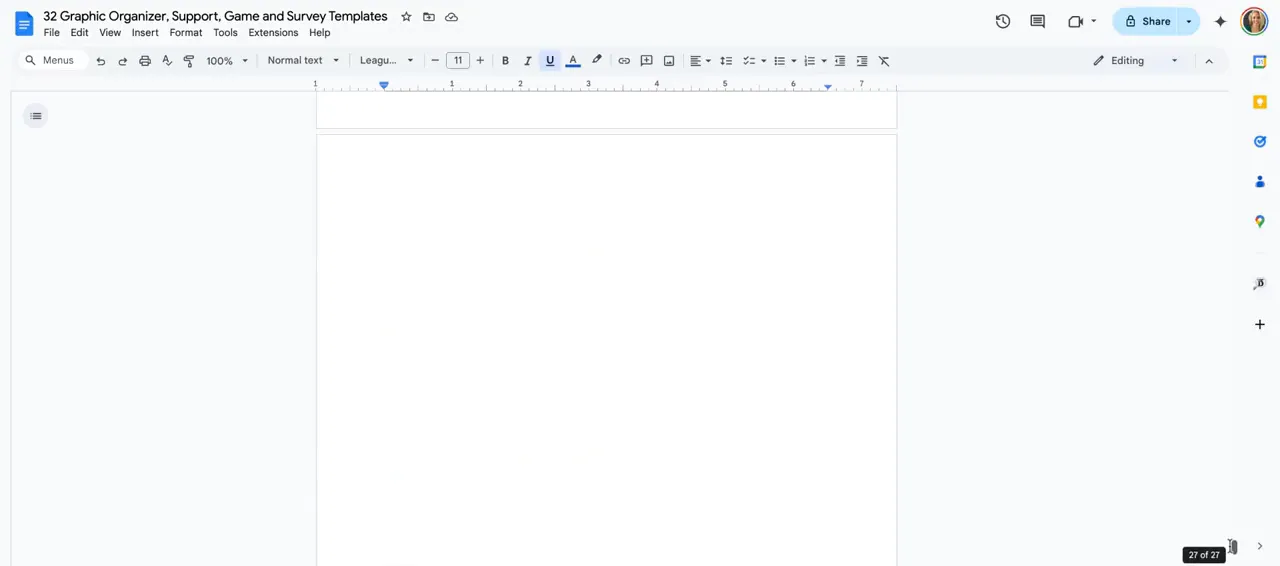Open Google Keep side panel
The image size is (1280, 566).
click(x=1260, y=102)
